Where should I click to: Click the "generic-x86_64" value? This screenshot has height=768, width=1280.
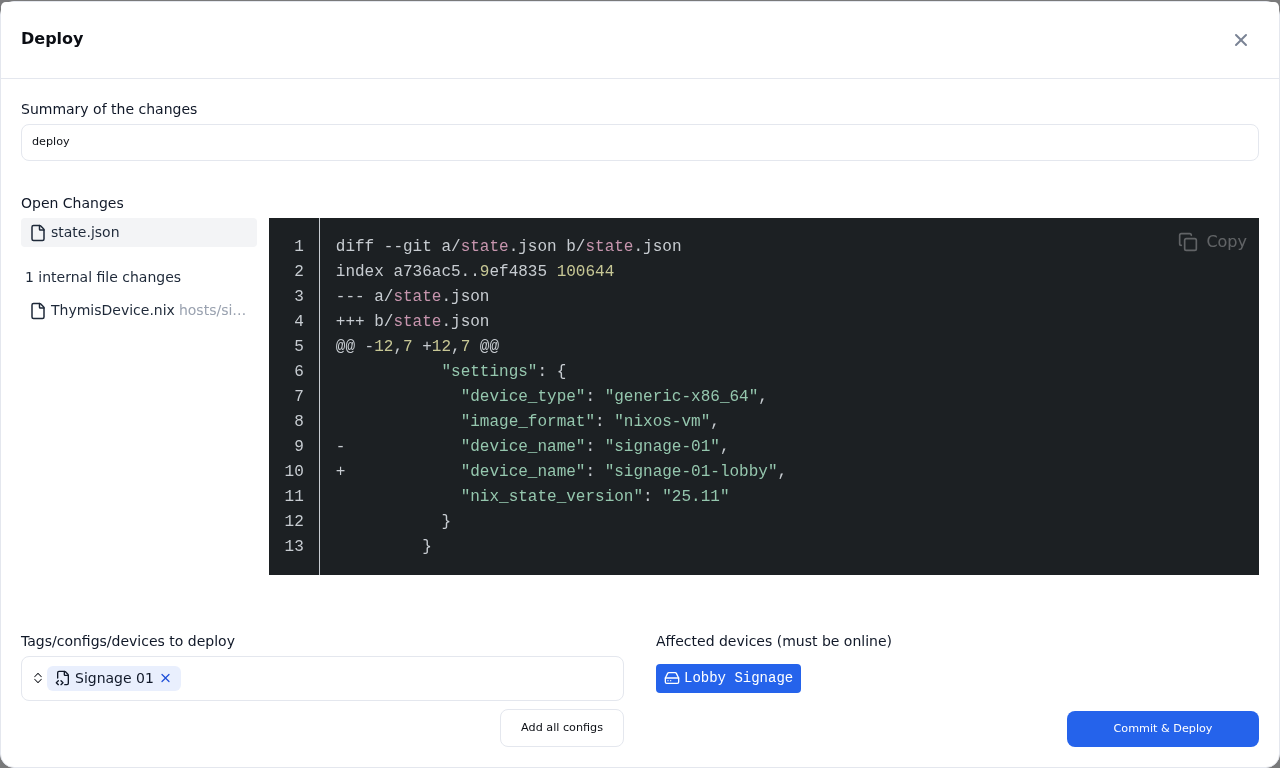(681, 397)
